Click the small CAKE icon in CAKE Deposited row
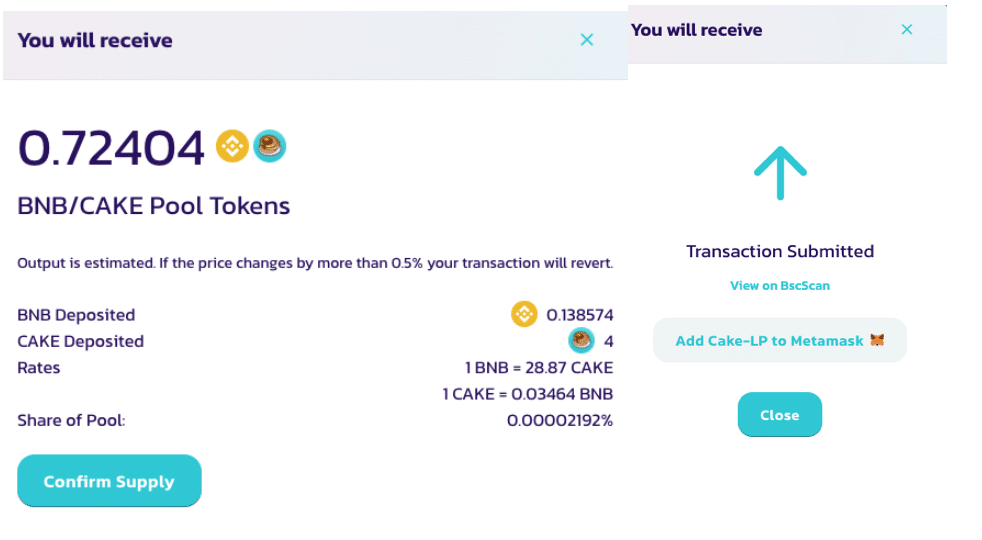982x540 pixels. point(581,341)
